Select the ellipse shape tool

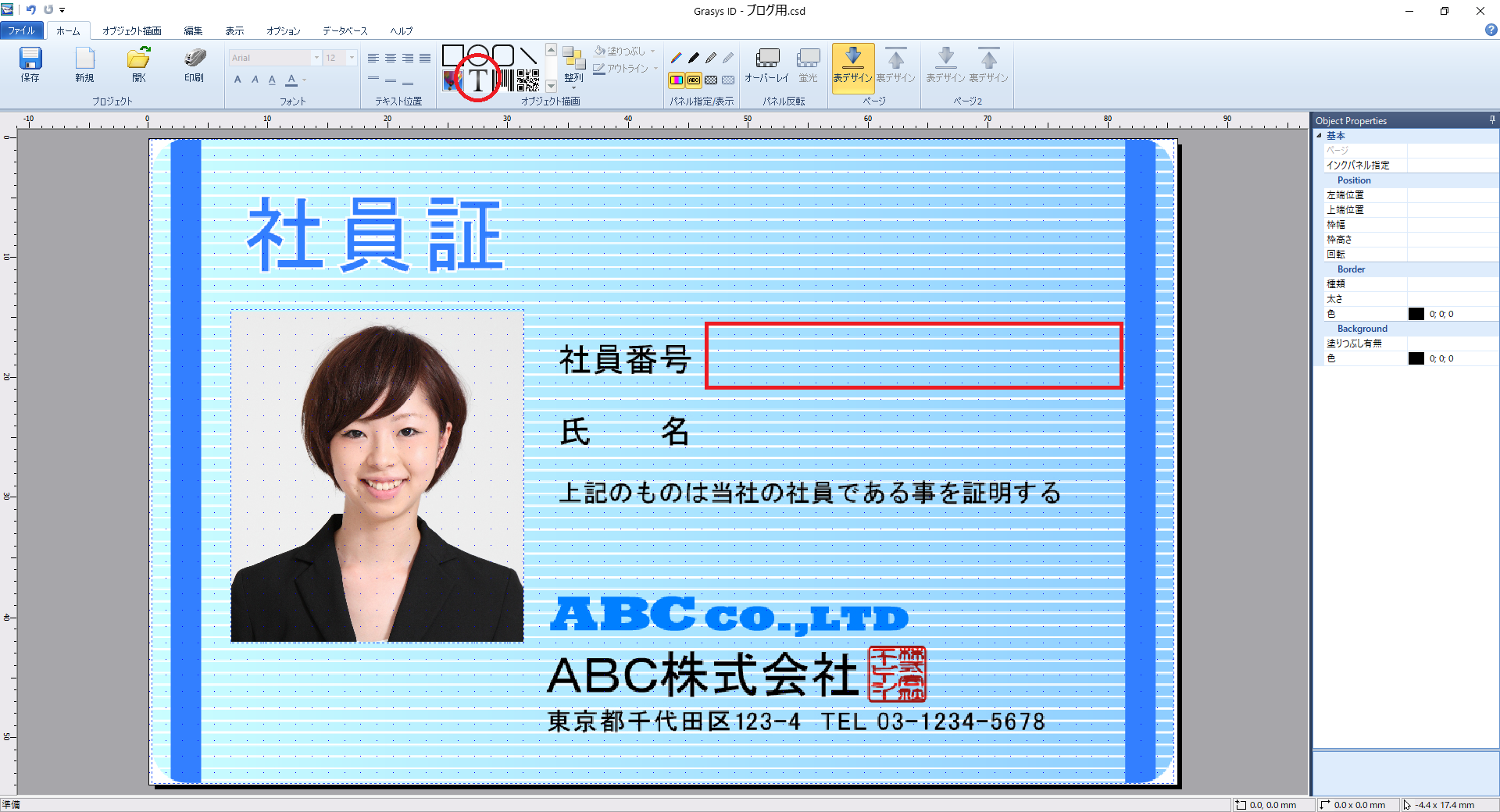coord(478,55)
